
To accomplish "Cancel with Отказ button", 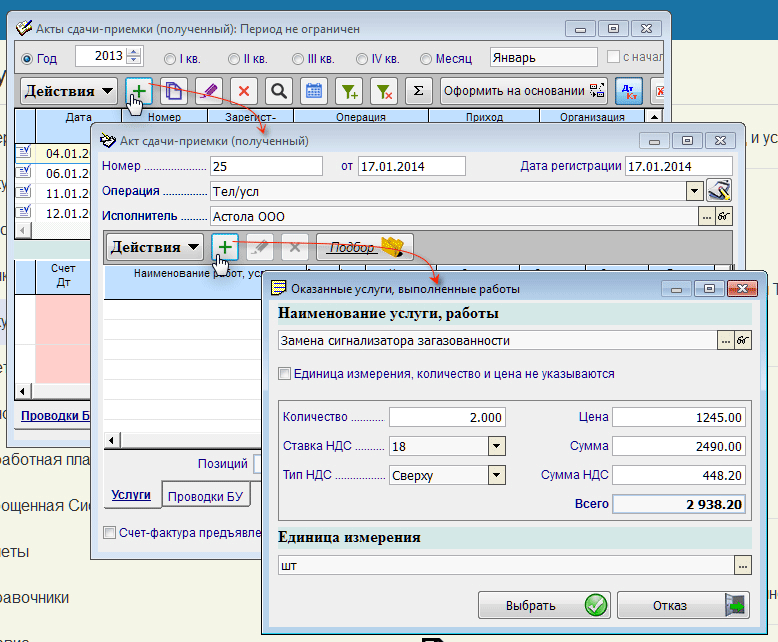I will click(x=683, y=605).
